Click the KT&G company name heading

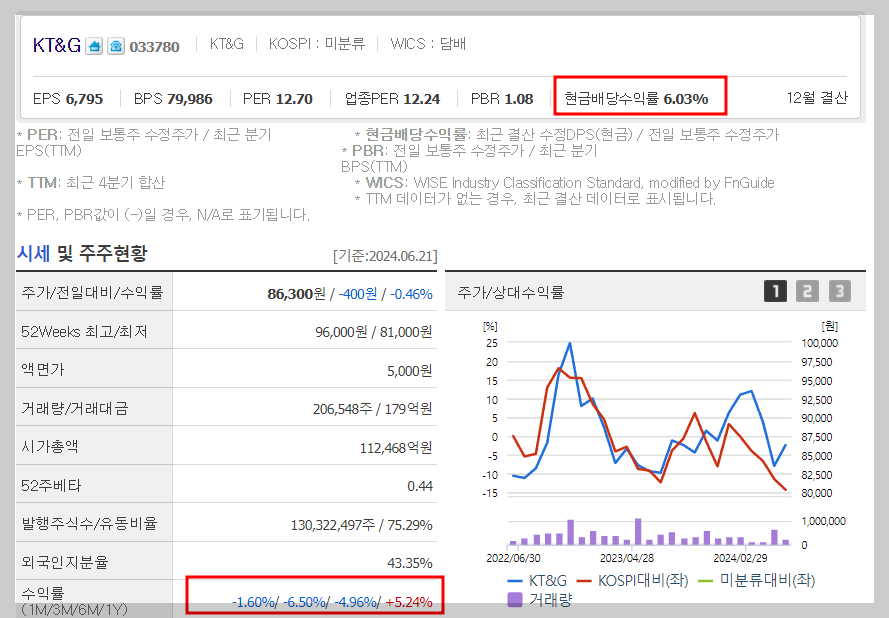coord(57,45)
